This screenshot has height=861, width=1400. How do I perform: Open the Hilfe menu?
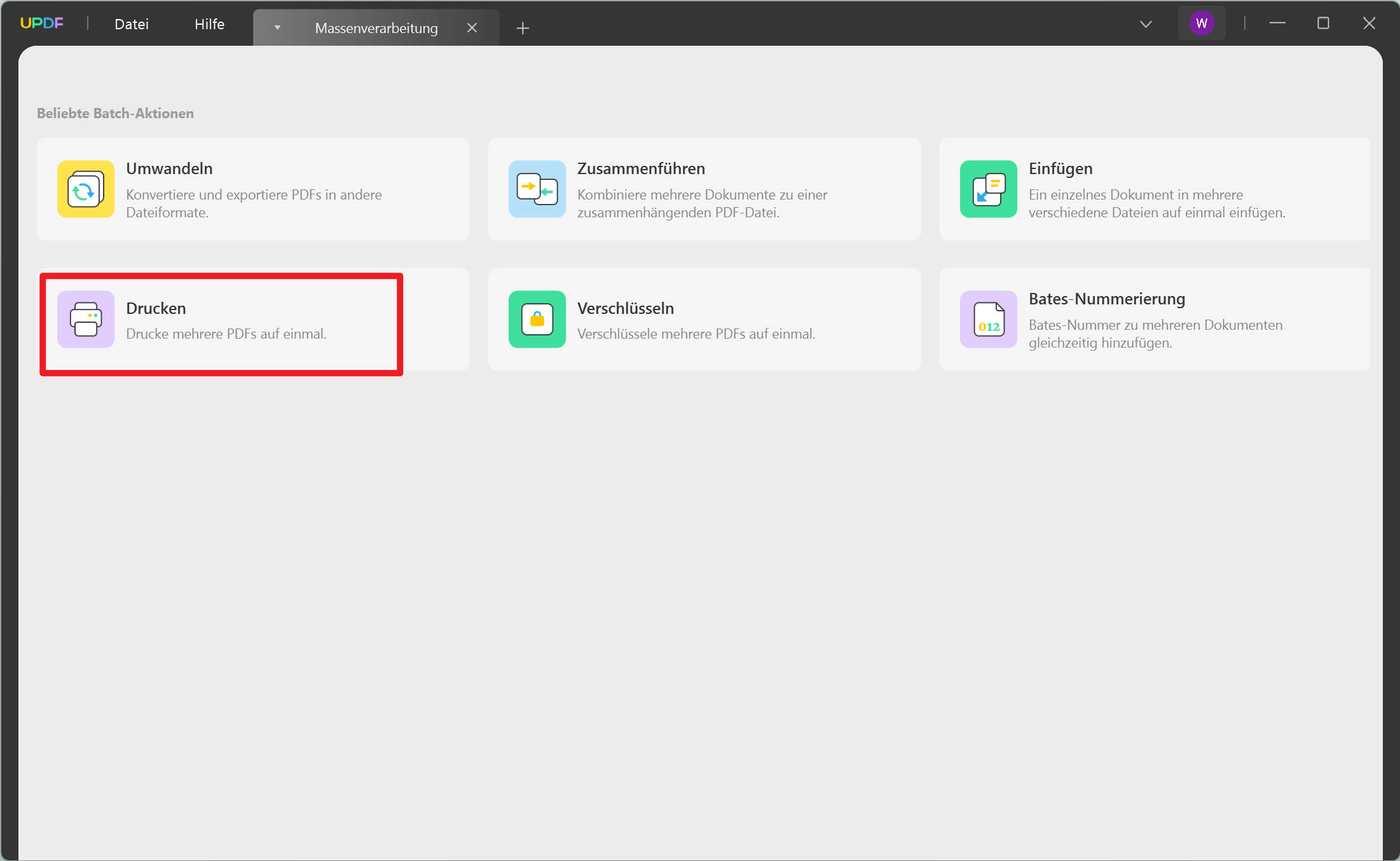[209, 24]
